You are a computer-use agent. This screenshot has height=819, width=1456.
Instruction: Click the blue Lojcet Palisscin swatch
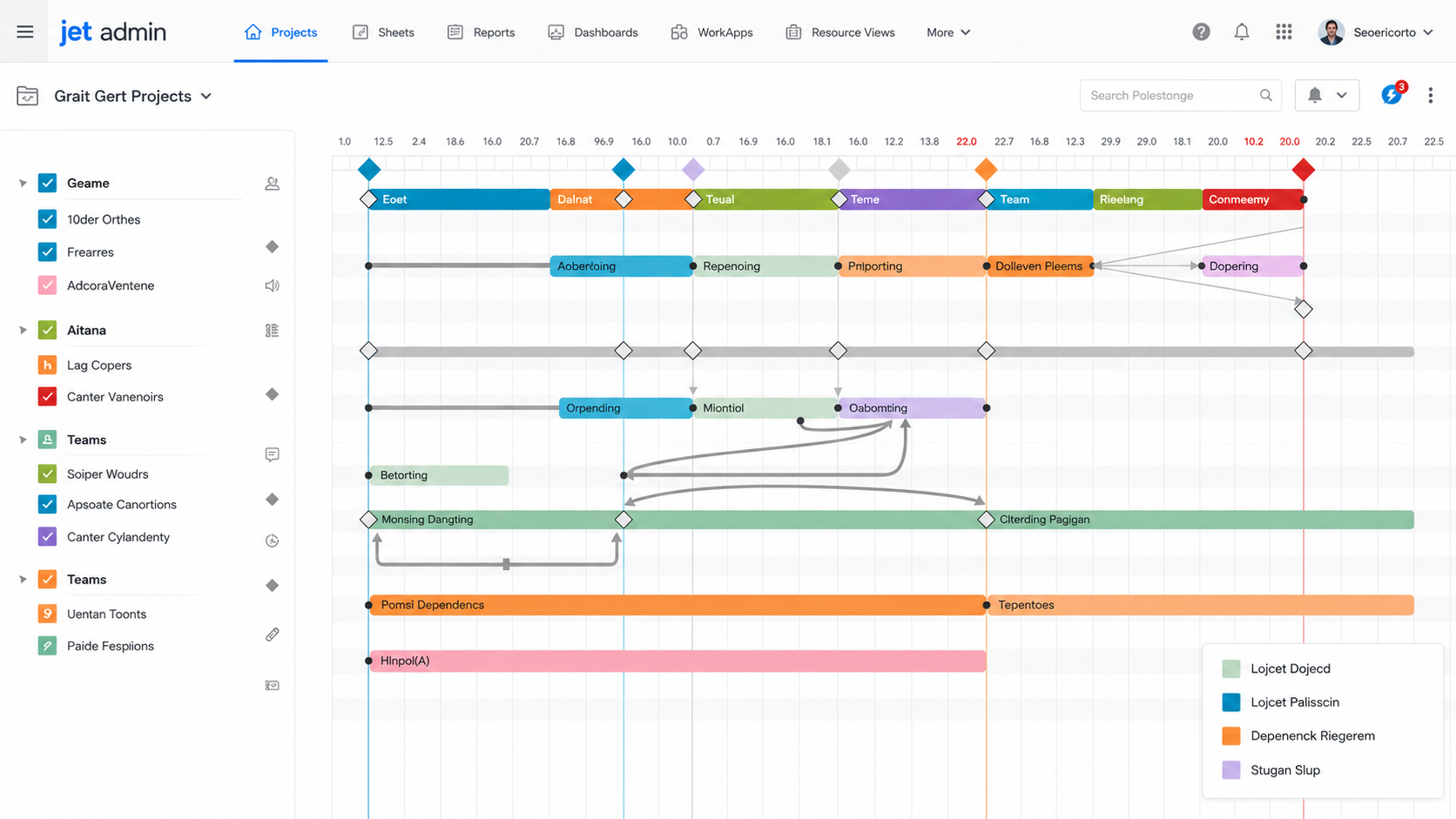point(1231,702)
